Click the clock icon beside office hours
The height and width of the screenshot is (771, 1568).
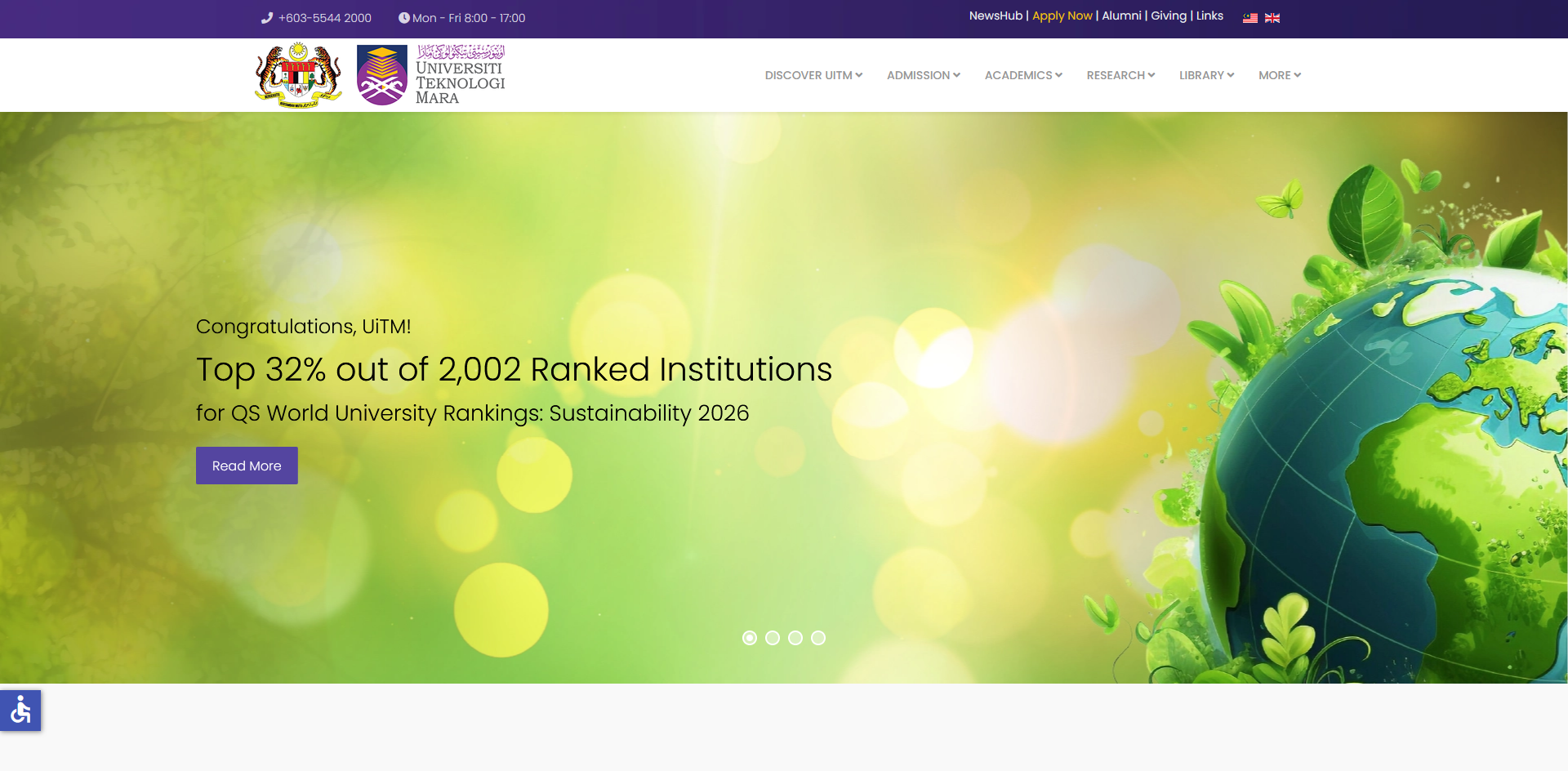[403, 18]
